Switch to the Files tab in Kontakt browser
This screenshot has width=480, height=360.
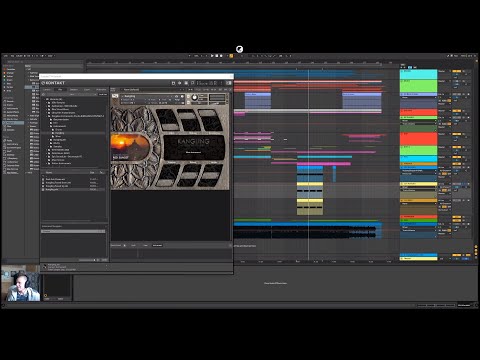pos(60,90)
